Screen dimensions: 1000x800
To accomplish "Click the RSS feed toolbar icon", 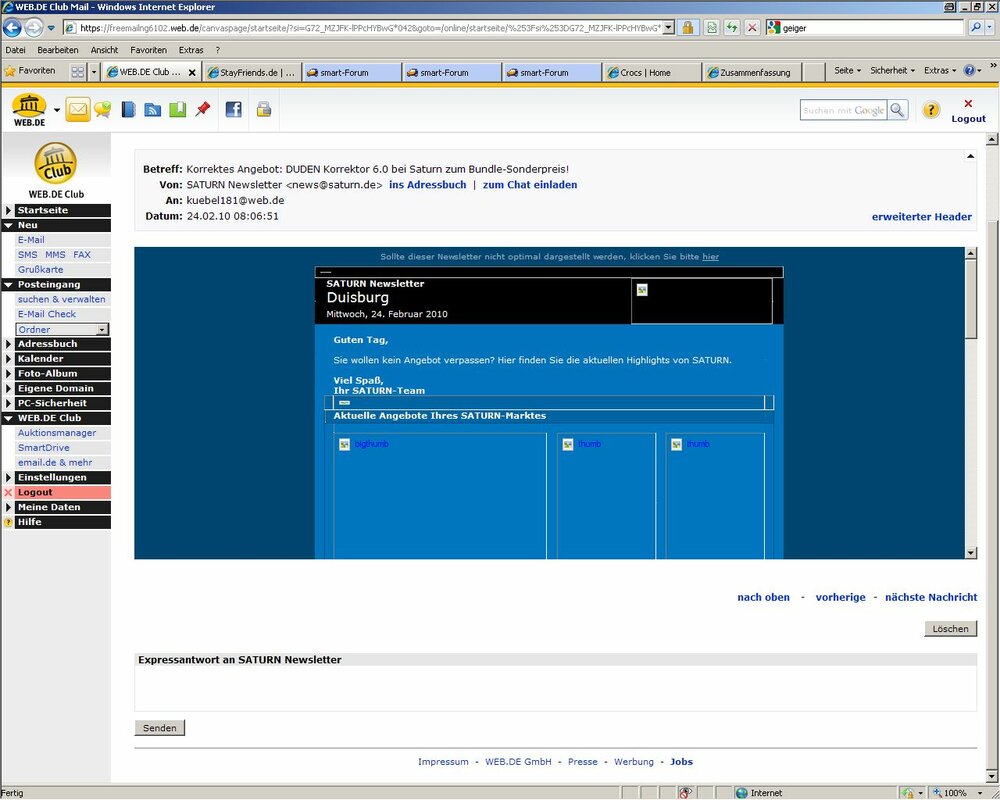I will tap(153, 110).
